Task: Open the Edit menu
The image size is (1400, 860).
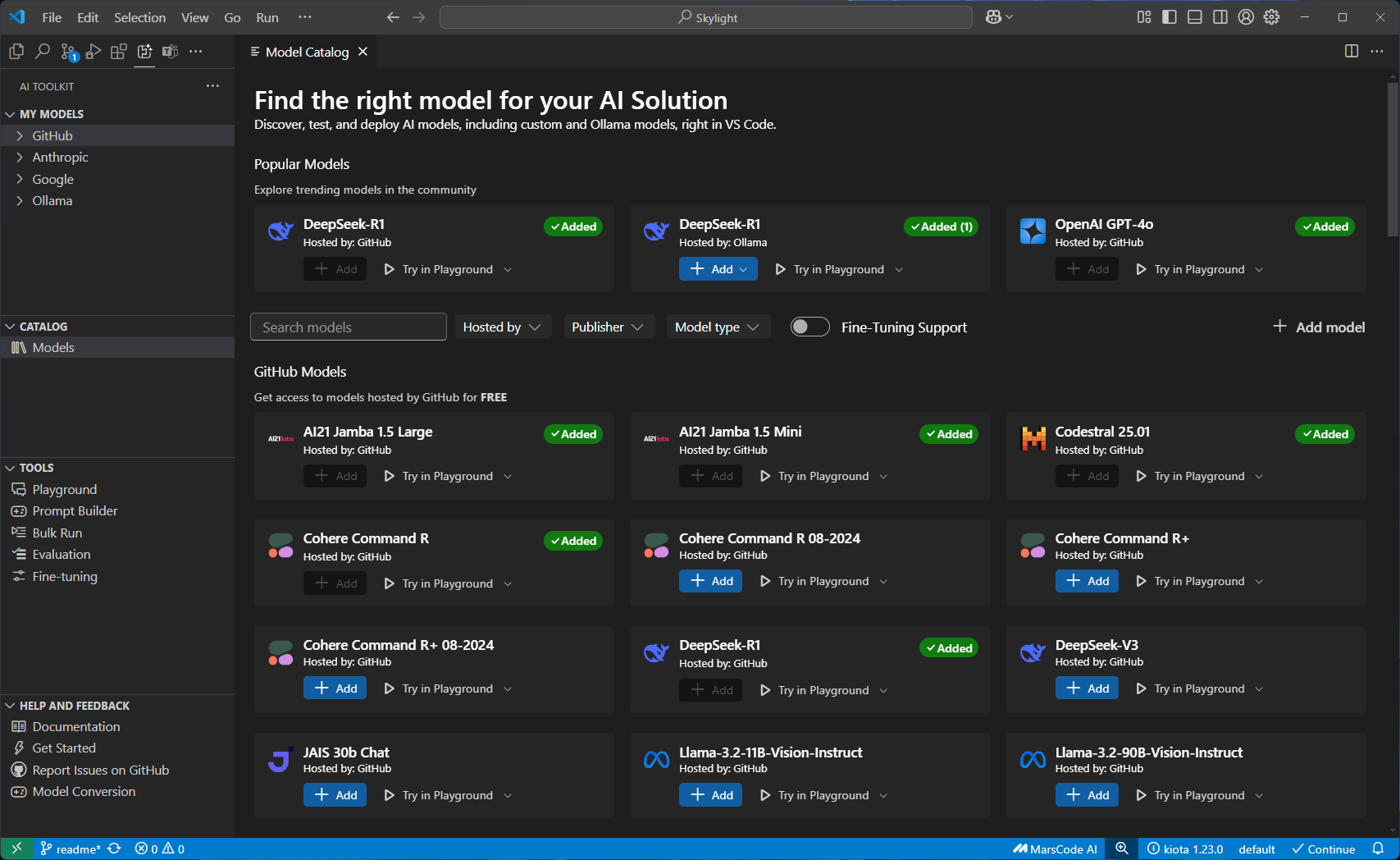Action: [88, 17]
